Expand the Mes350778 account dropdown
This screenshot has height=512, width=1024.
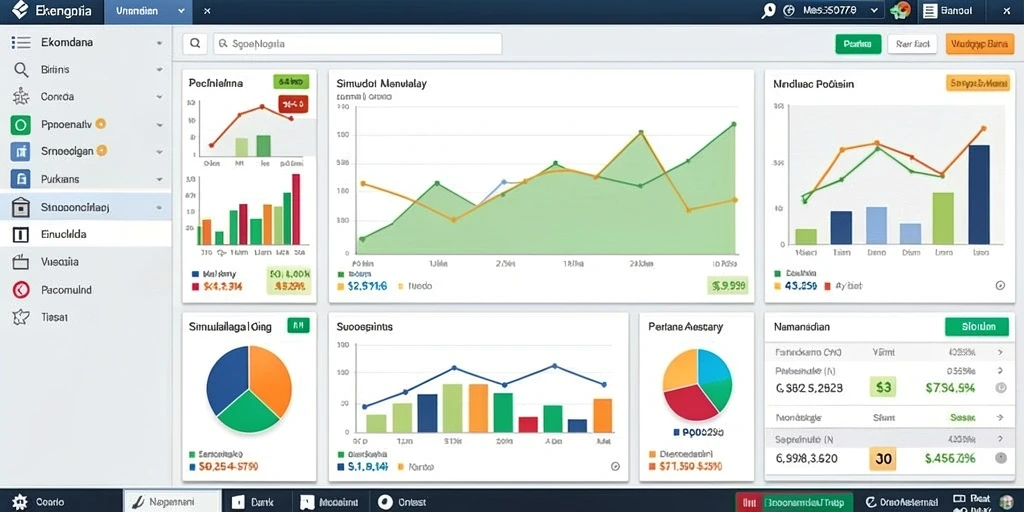click(x=841, y=10)
